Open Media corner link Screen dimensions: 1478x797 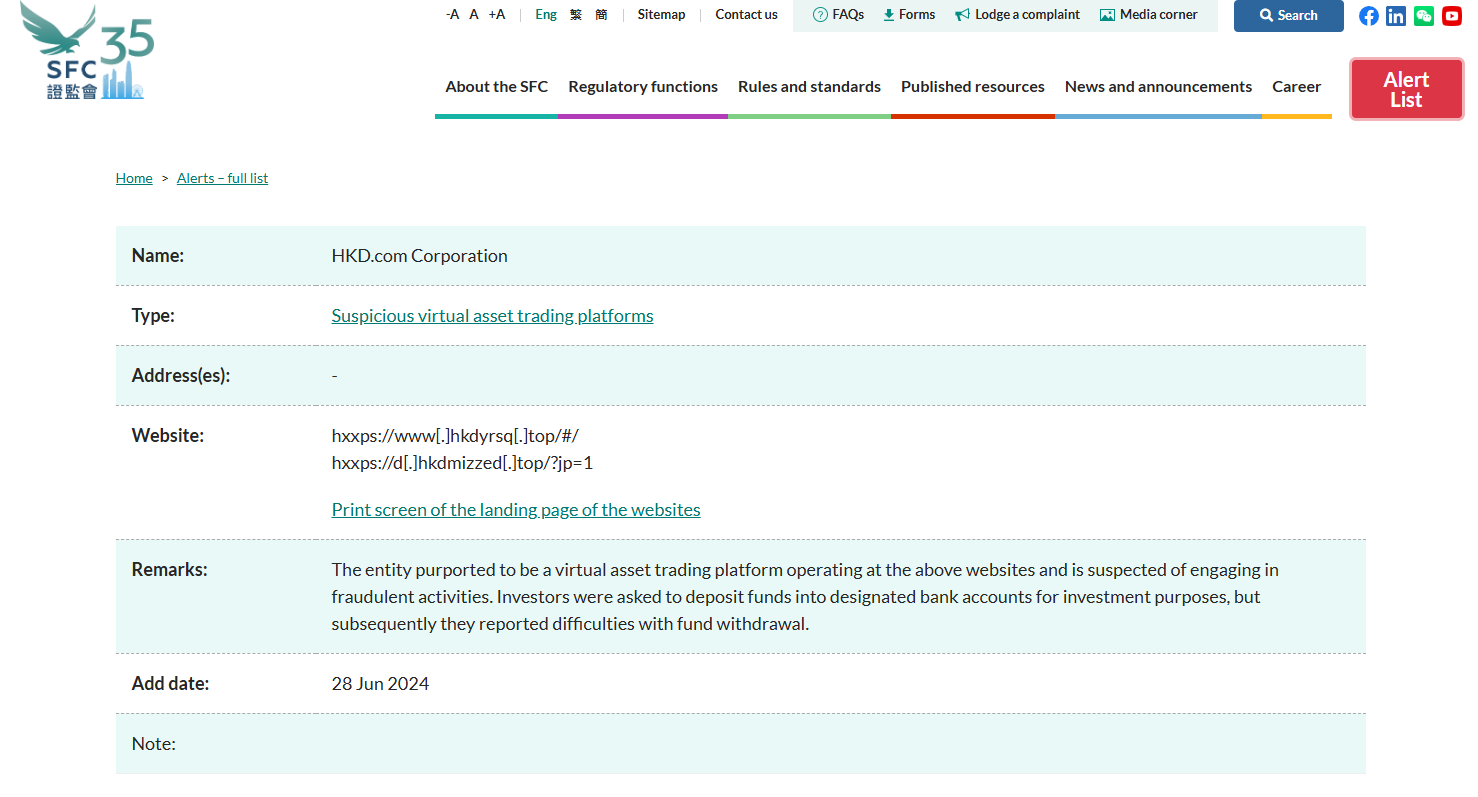point(1148,15)
